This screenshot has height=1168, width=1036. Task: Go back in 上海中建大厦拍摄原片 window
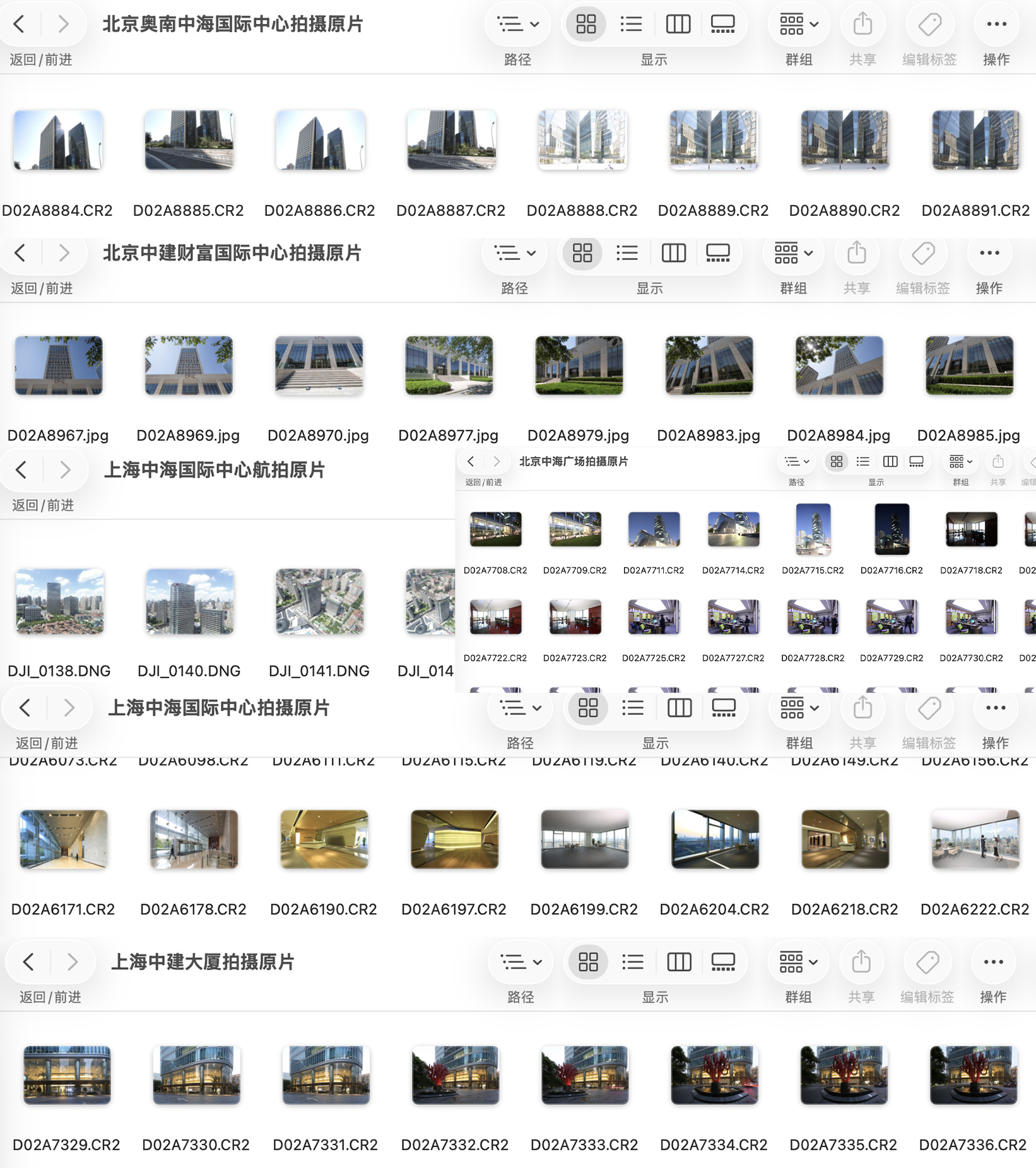coord(28,962)
